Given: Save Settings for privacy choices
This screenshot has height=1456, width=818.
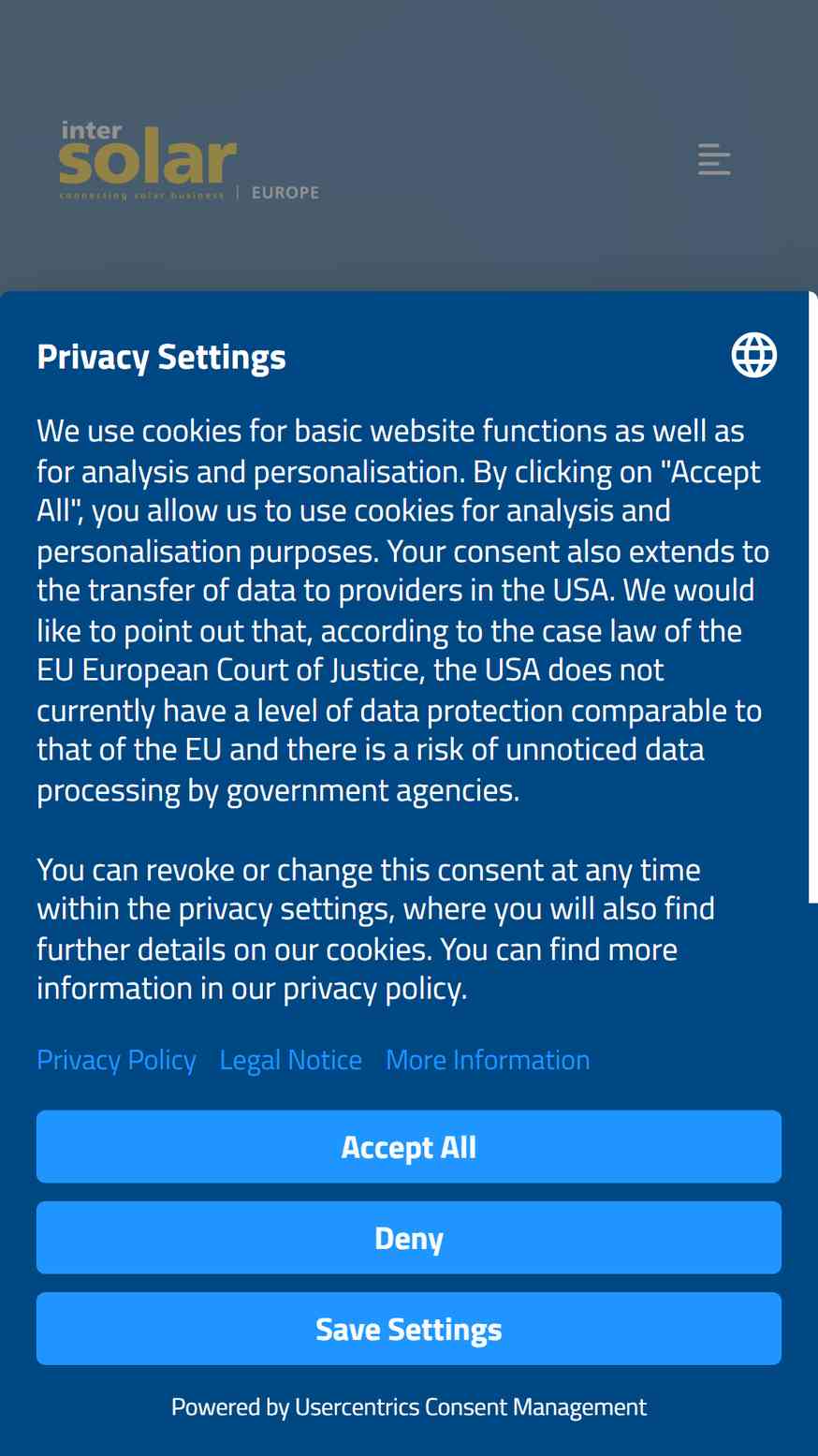Looking at the screenshot, I should tap(409, 1328).
